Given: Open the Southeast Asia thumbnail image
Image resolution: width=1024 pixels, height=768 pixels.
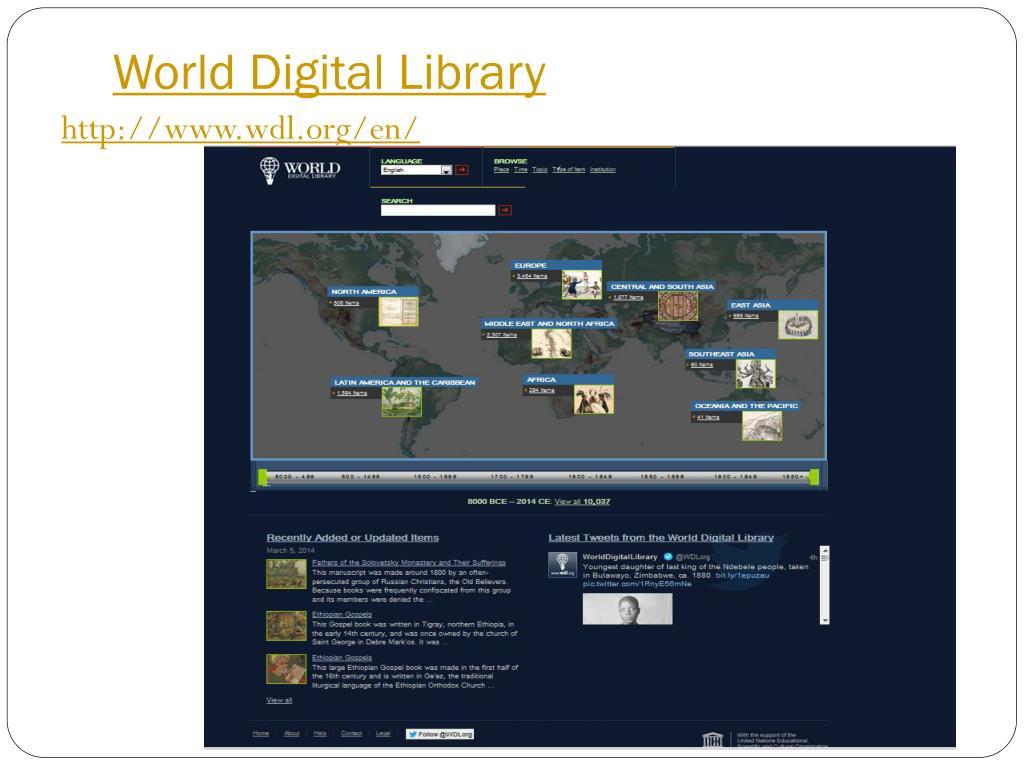Looking at the screenshot, I should point(756,374).
